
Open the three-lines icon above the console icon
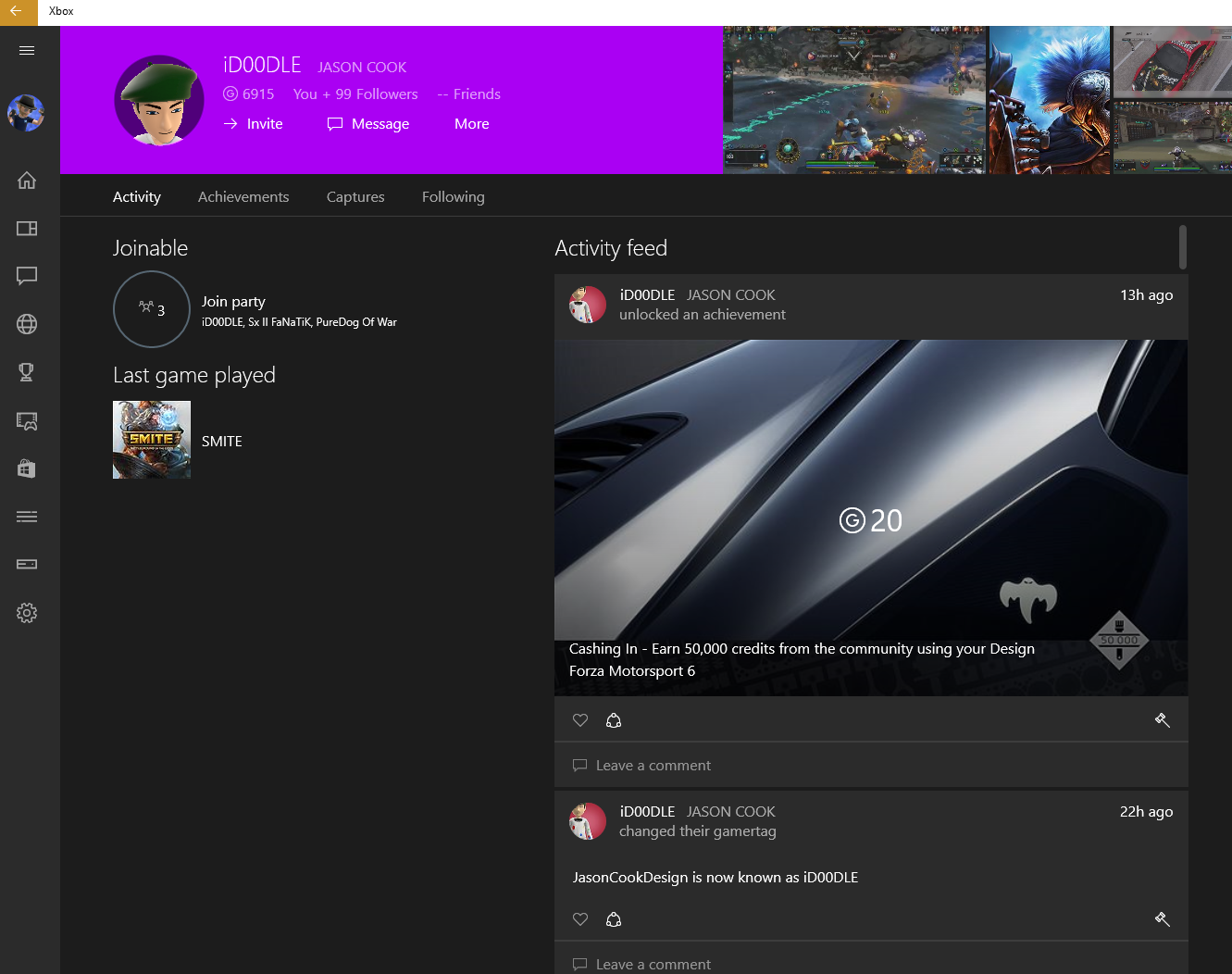tap(27, 517)
